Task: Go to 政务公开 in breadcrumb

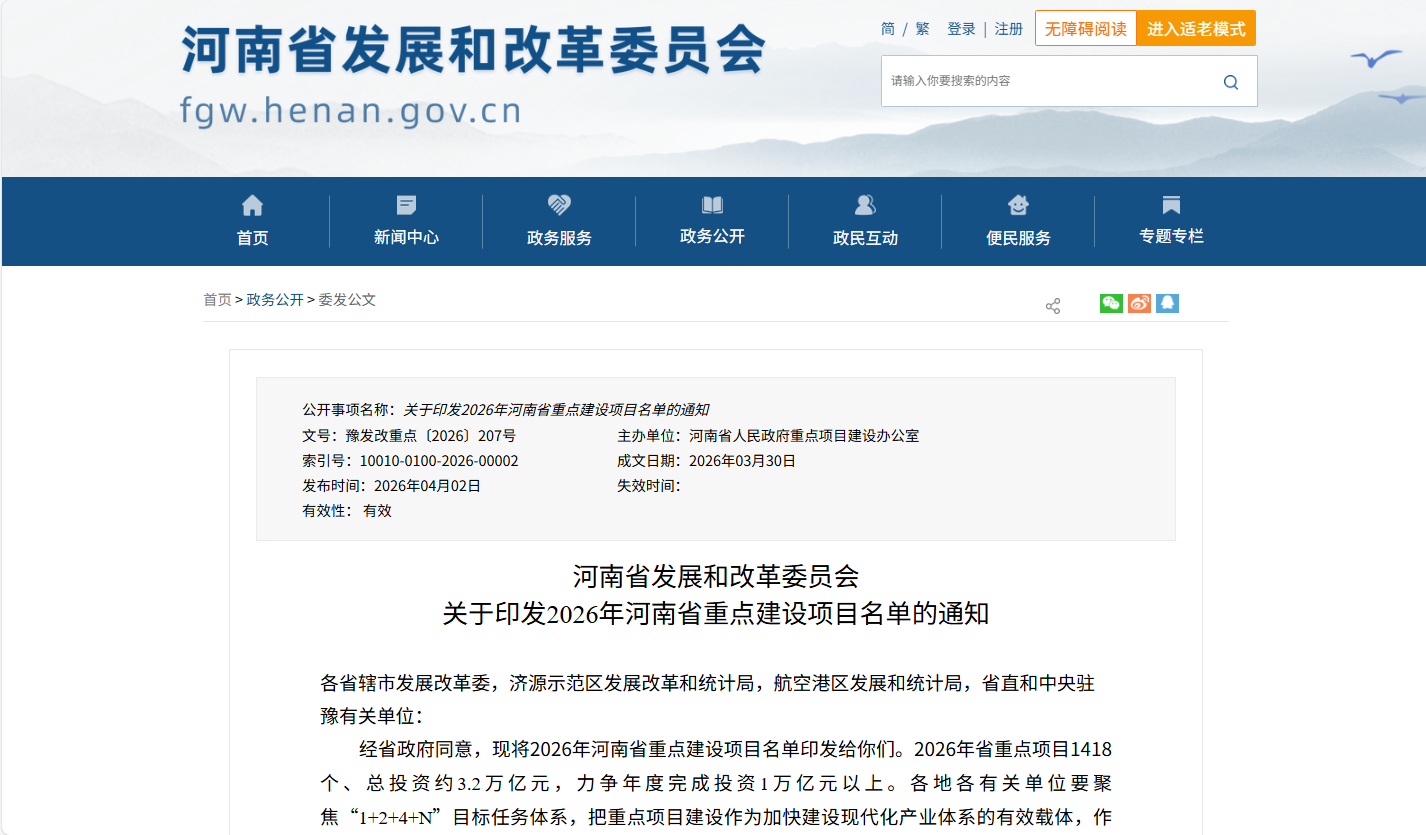Action: point(275,300)
